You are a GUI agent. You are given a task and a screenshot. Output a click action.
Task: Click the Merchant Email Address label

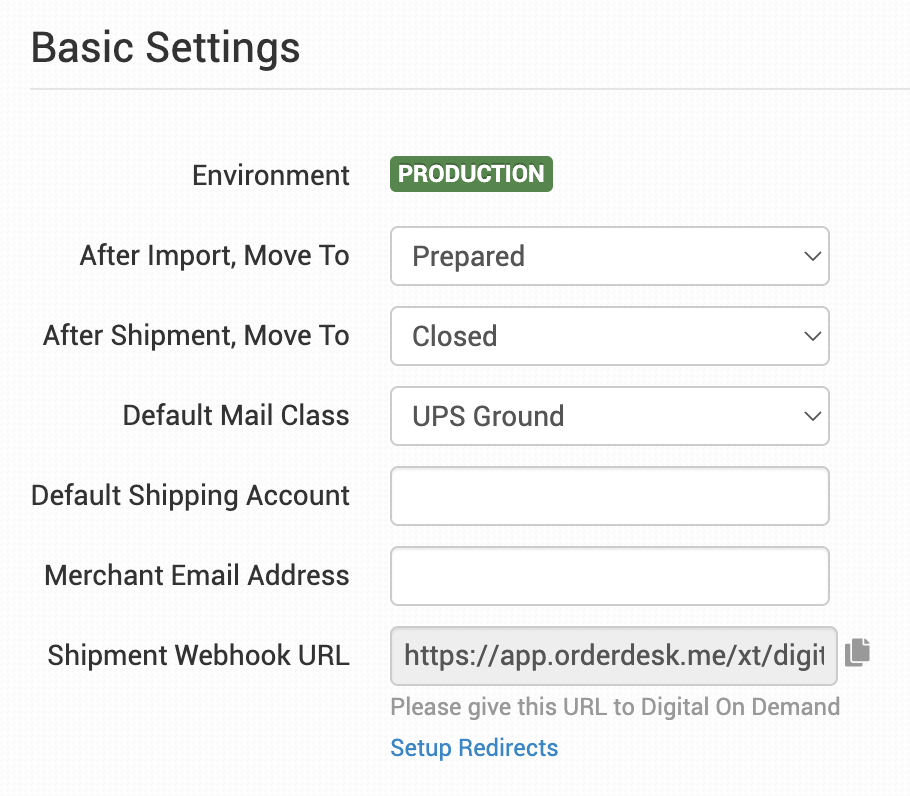(197, 576)
